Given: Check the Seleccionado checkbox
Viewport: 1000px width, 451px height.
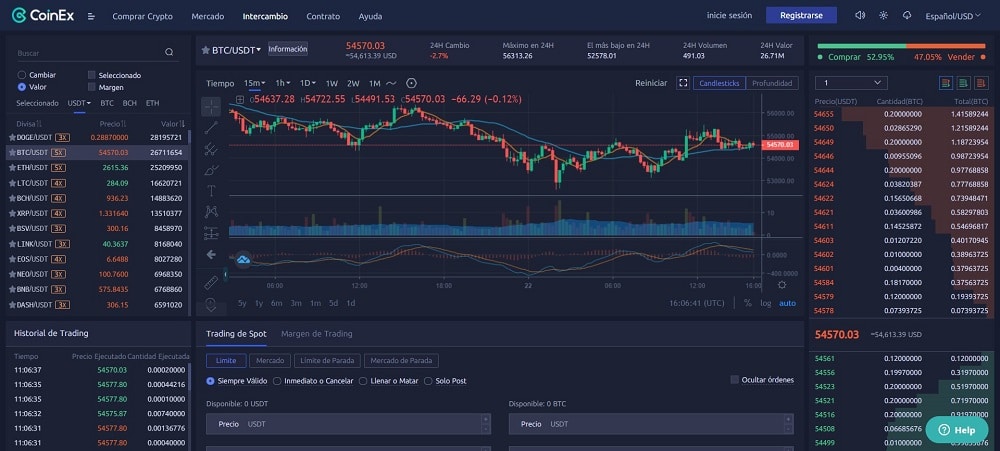Looking at the screenshot, I should [92, 75].
